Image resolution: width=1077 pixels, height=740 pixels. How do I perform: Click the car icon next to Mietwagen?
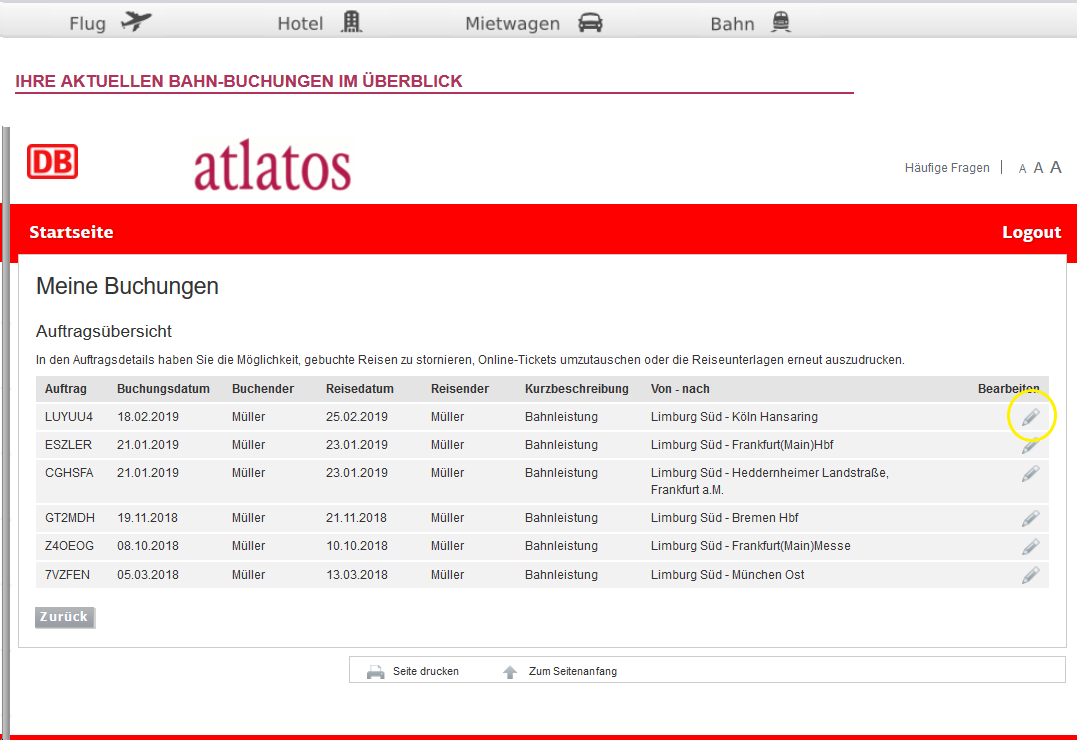pyautogui.click(x=590, y=23)
